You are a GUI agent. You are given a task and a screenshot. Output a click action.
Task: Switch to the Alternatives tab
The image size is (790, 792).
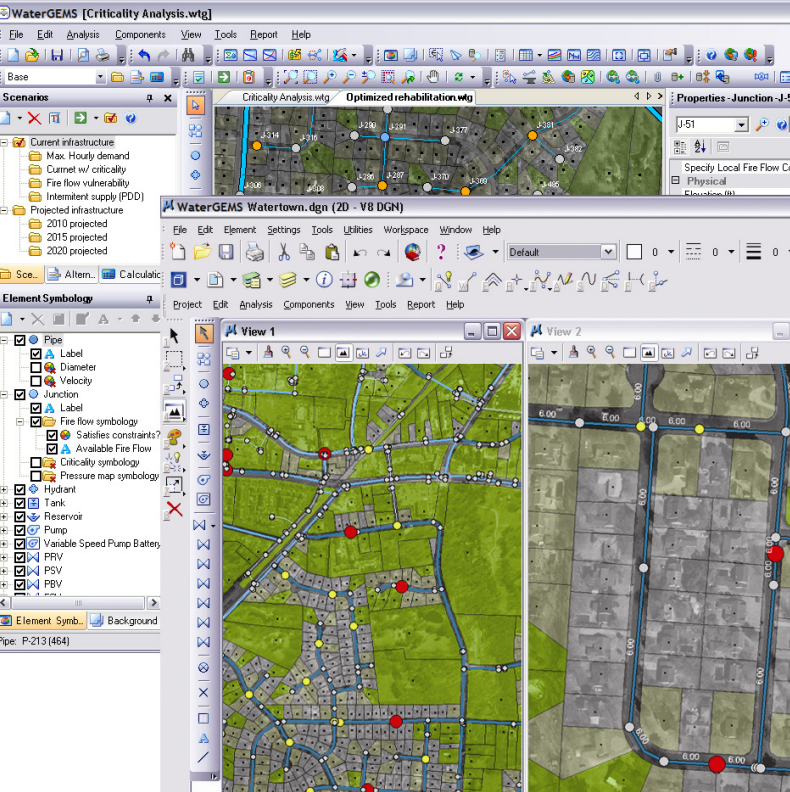pyautogui.click(x=72, y=274)
